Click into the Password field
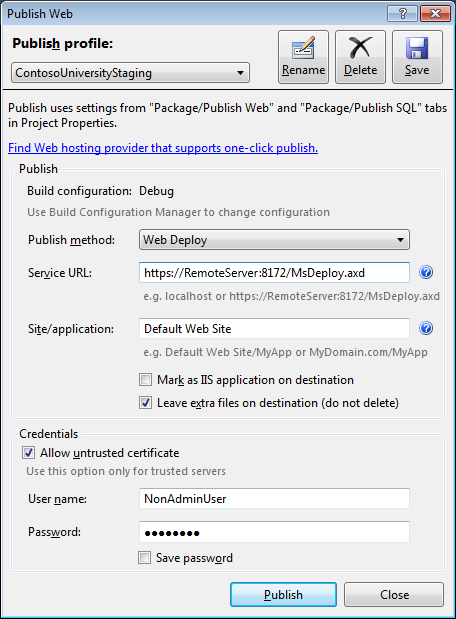Screen dimensions: 456x619 pos(274,532)
